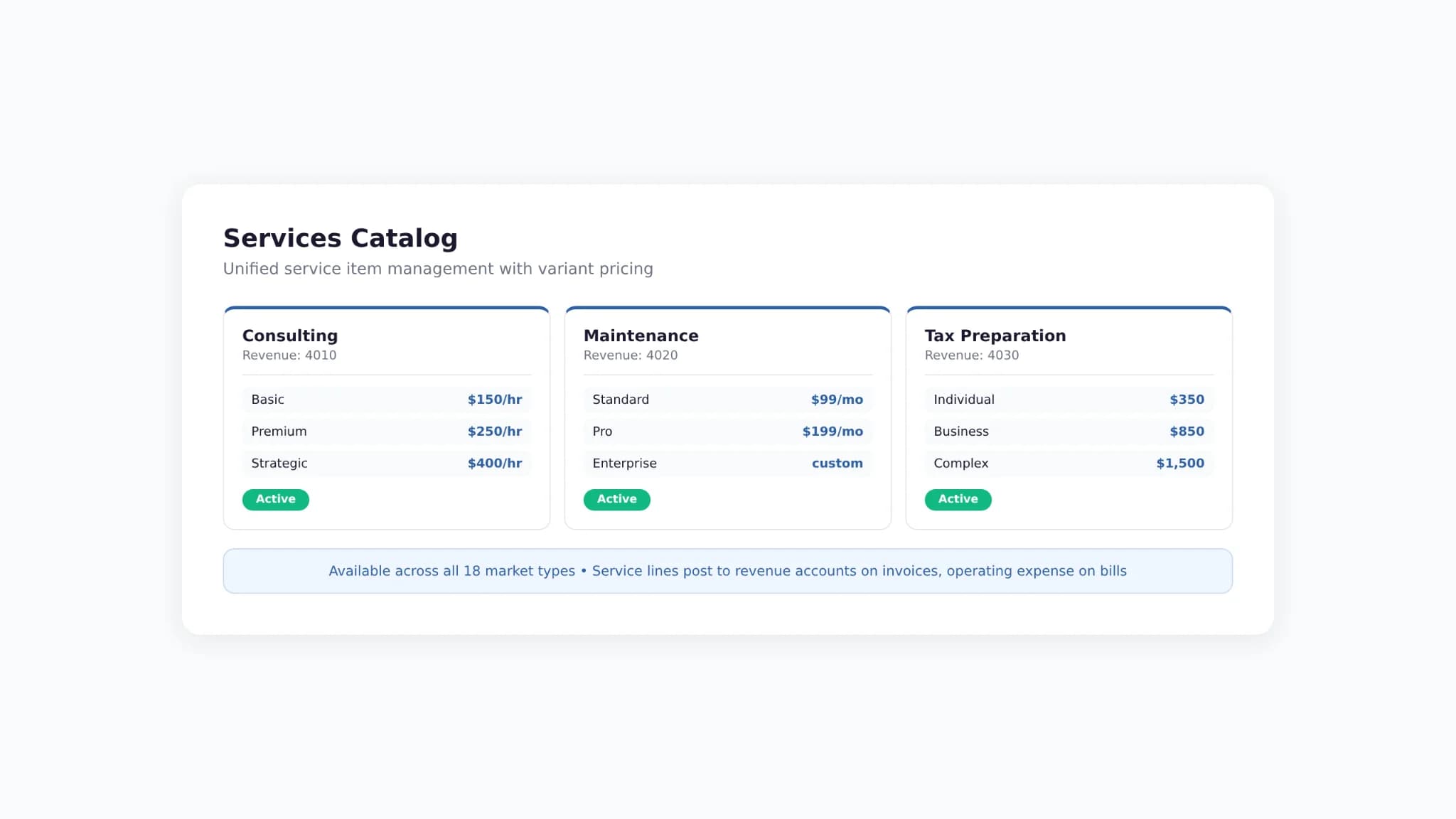Select the Enterprise custom pricing row
The width and height of the screenshot is (1456, 819).
click(728, 464)
